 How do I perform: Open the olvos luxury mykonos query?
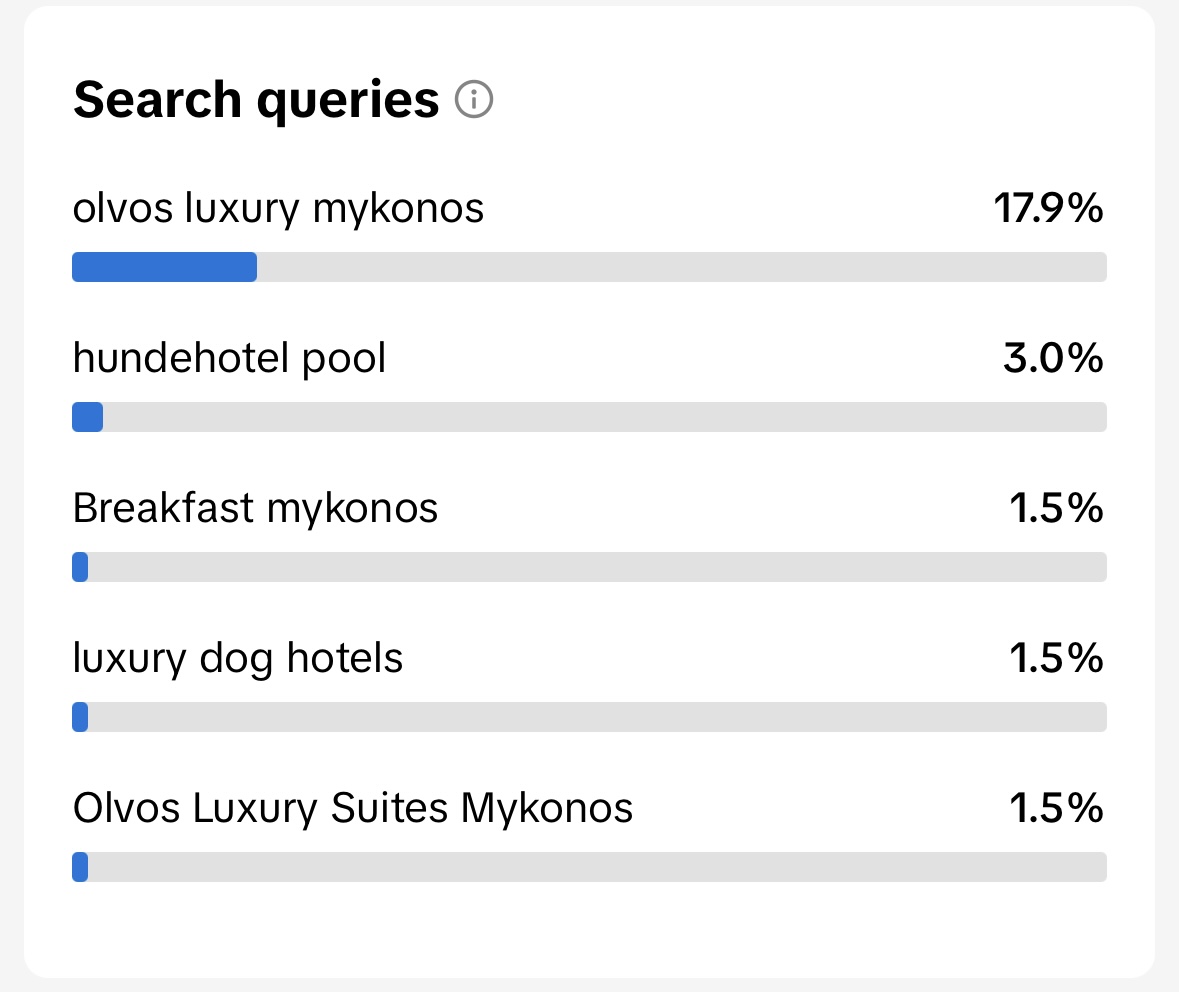point(278,208)
